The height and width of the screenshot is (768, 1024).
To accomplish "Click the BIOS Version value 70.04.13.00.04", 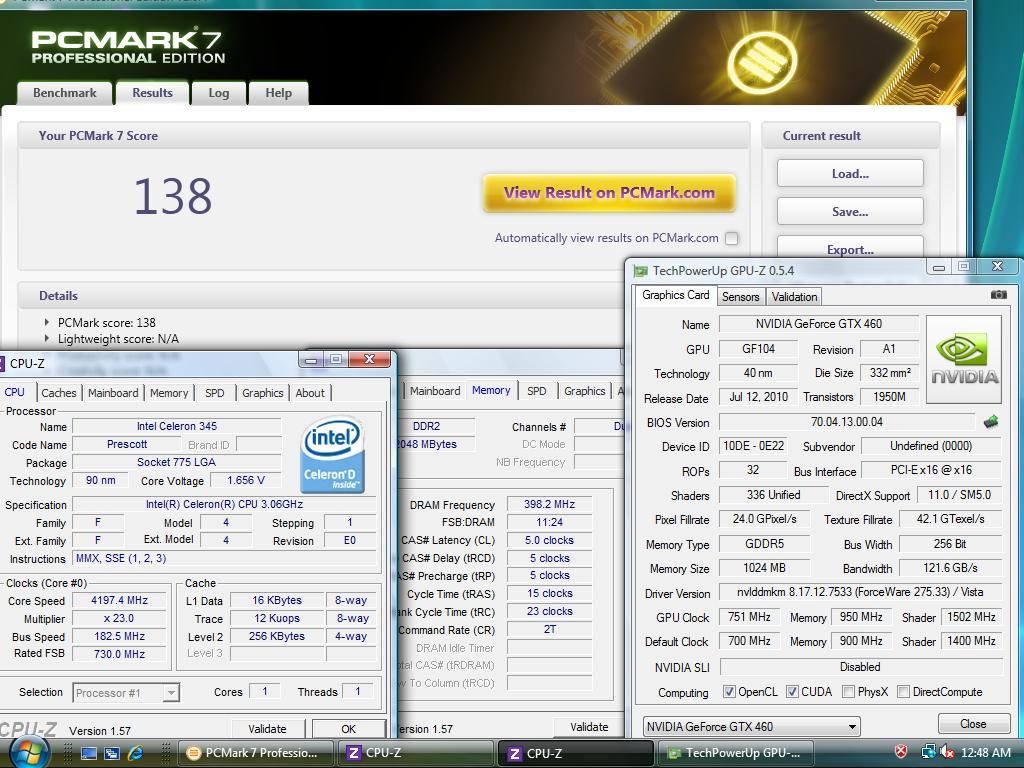I will (846, 422).
